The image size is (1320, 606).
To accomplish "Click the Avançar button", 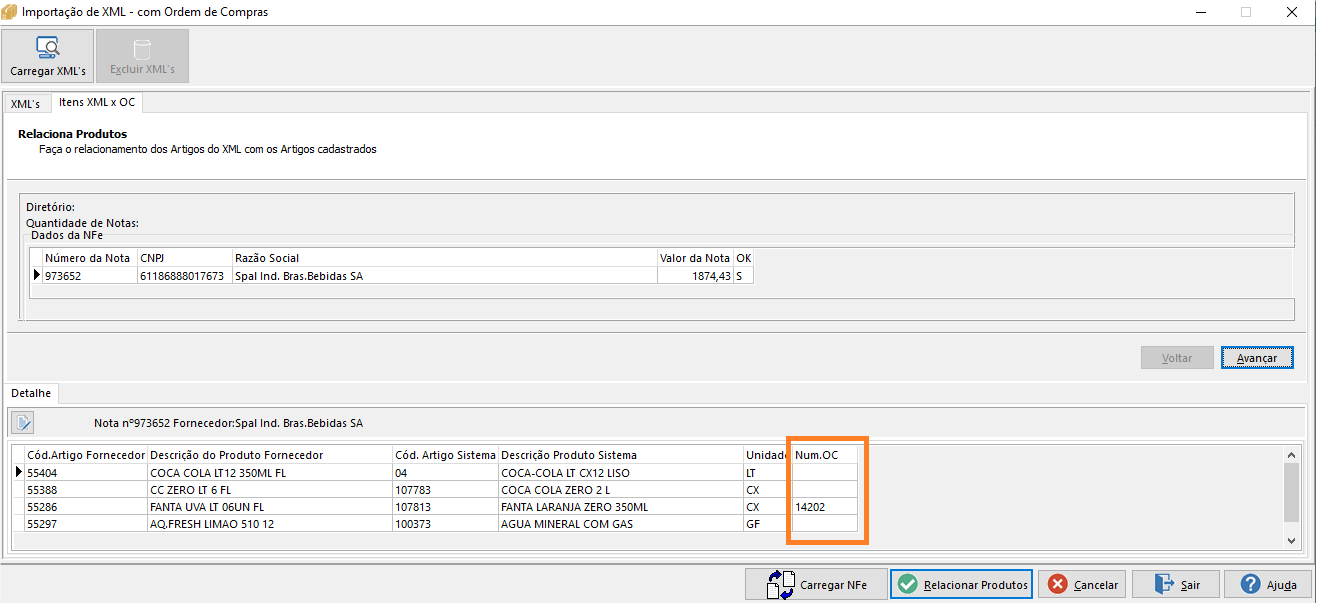I will (1257, 358).
